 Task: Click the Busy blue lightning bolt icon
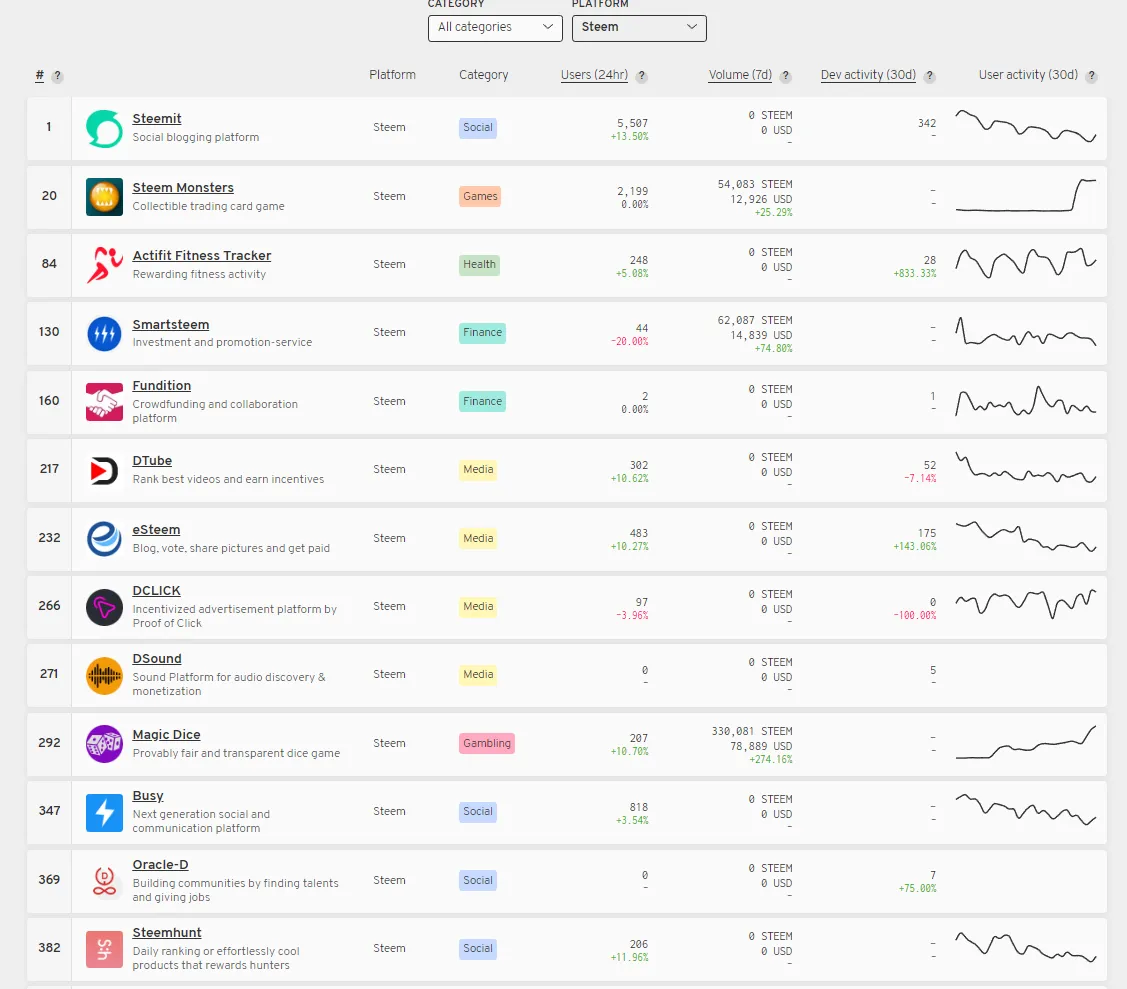[x=104, y=812]
